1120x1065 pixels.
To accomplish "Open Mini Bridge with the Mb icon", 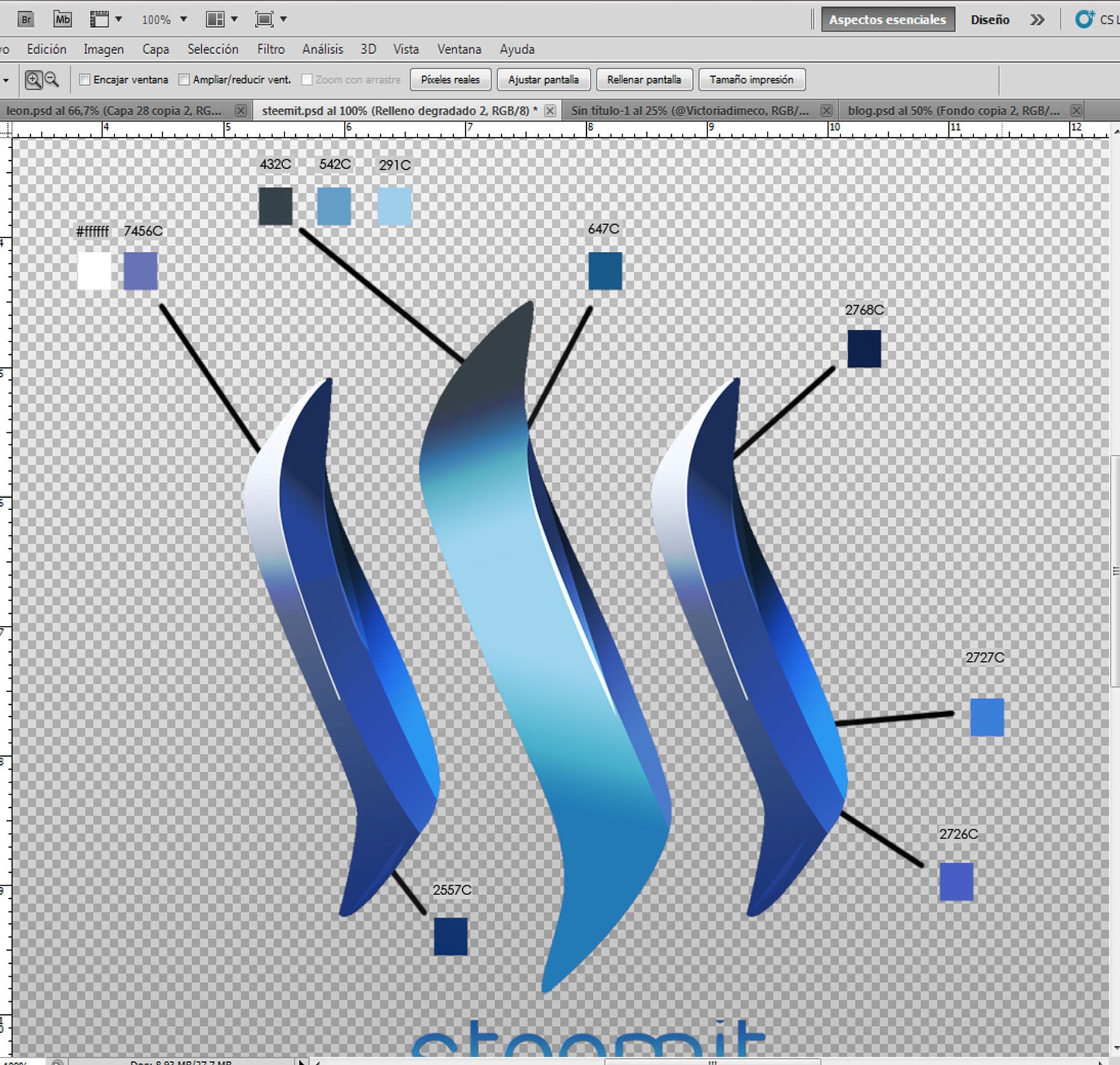I will (x=62, y=19).
